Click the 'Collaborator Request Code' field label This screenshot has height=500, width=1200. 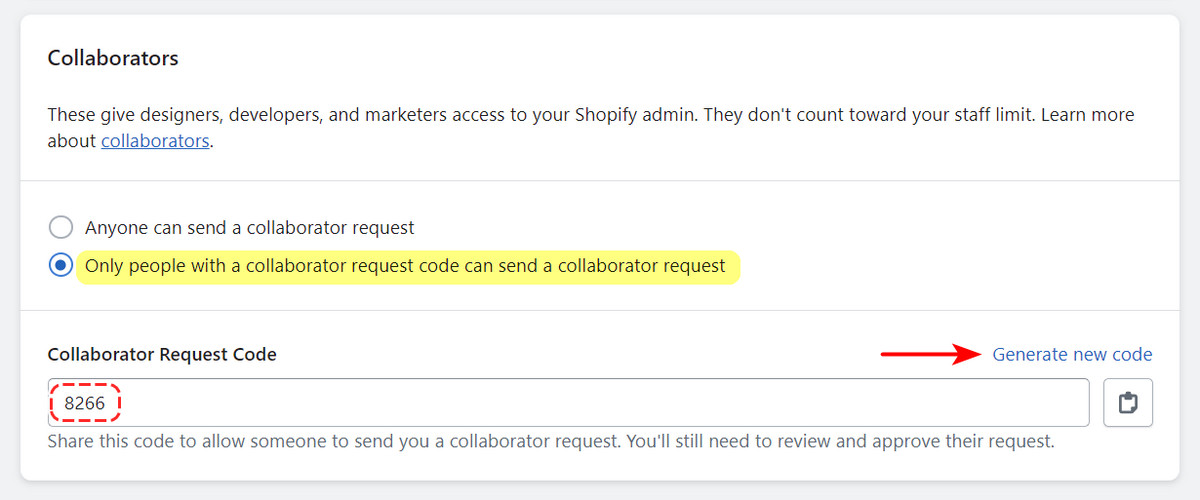click(162, 354)
